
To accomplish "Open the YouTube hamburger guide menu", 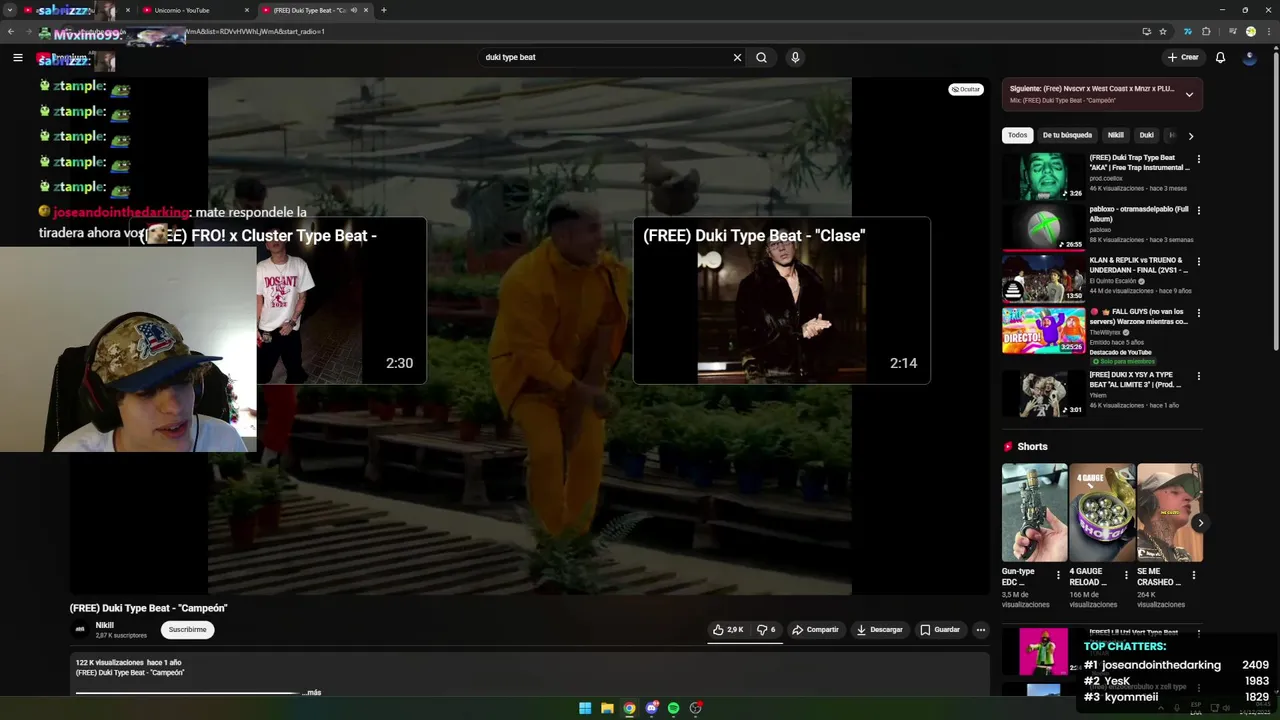I will click(17, 57).
